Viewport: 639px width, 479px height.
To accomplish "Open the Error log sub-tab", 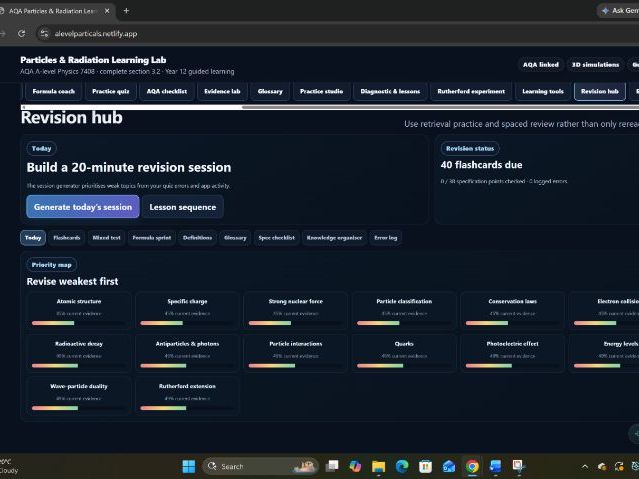I will tap(386, 238).
